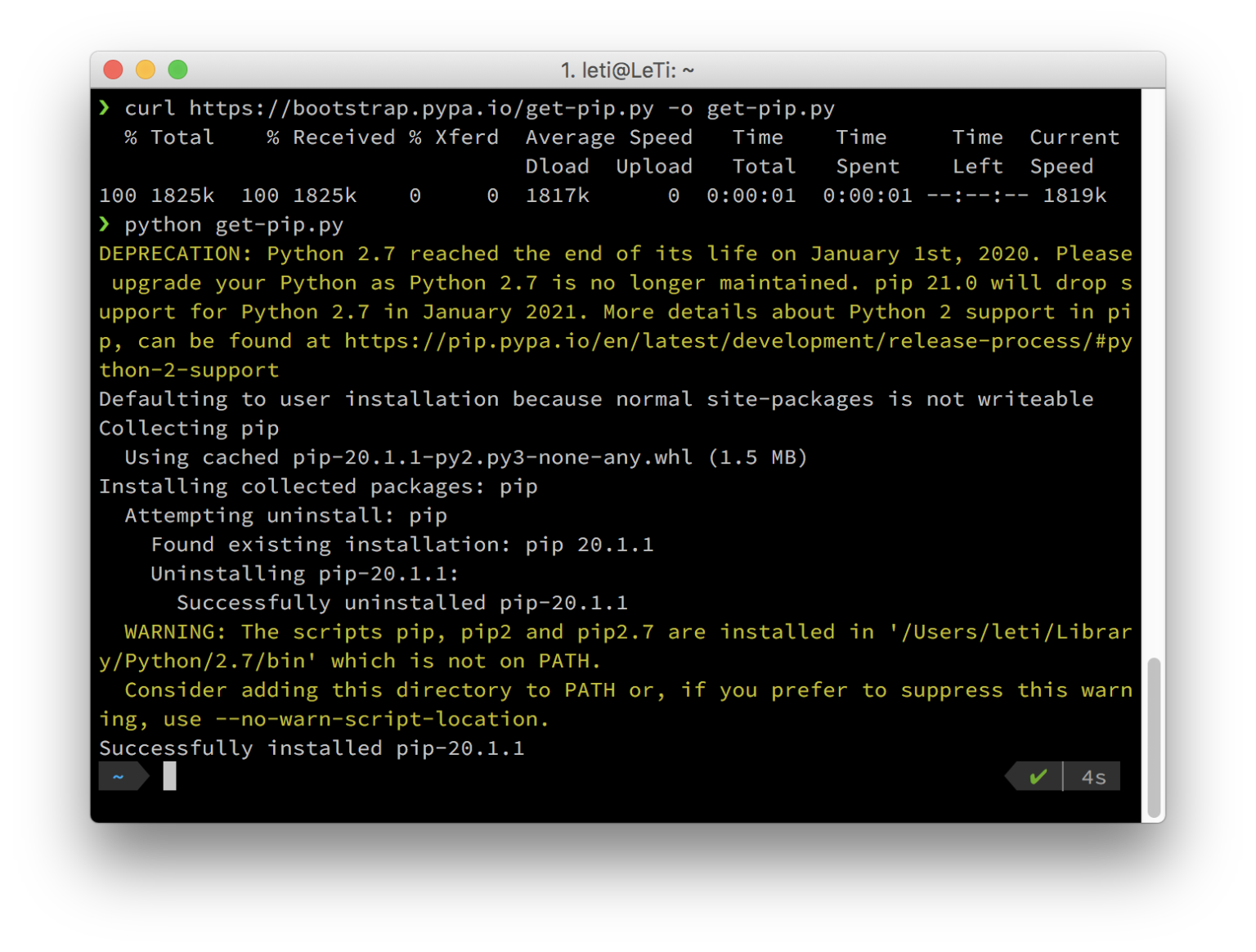Click the Successfully installed pip-20.1.1 line
Screen dimensions: 1256x952
point(312,748)
